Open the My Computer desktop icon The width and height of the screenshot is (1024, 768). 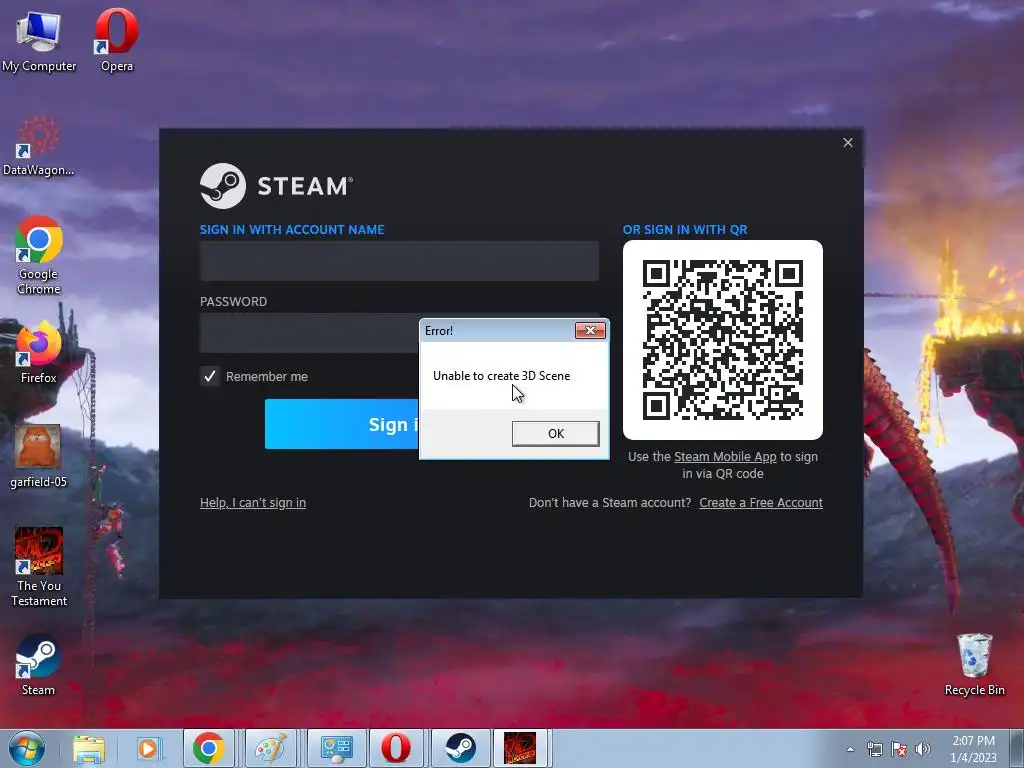[x=39, y=40]
